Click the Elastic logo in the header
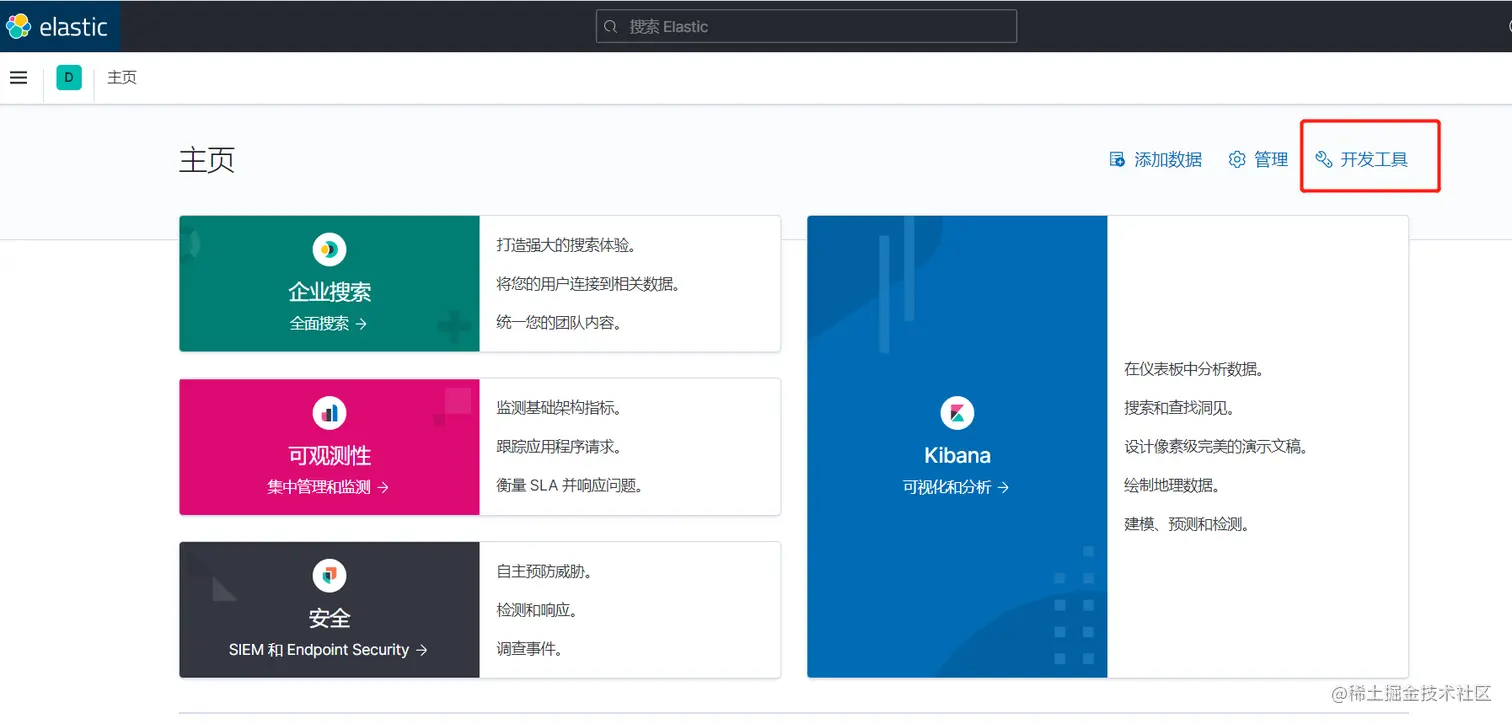Screen dimensions: 1512x724 (58, 26)
